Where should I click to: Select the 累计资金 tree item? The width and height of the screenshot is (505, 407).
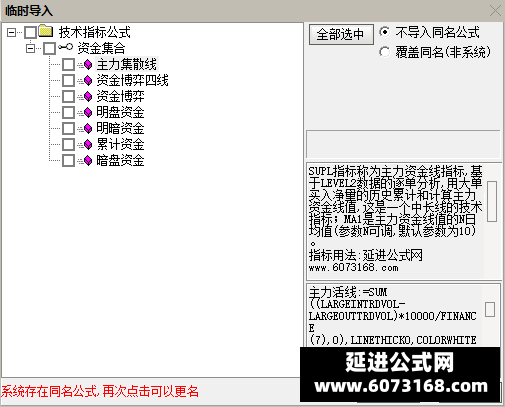pos(120,144)
